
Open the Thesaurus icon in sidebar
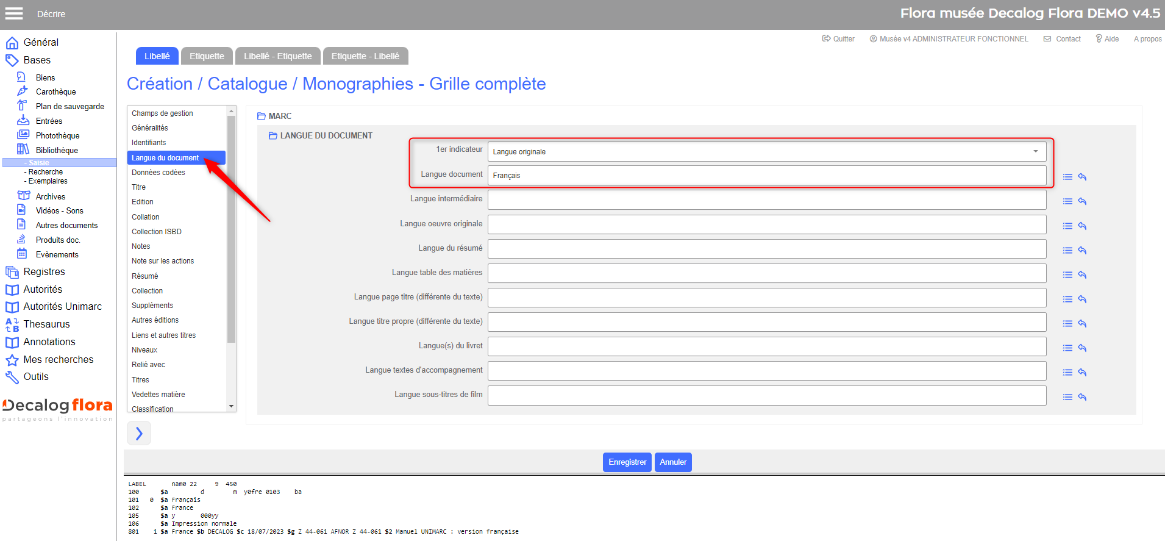(12, 325)
